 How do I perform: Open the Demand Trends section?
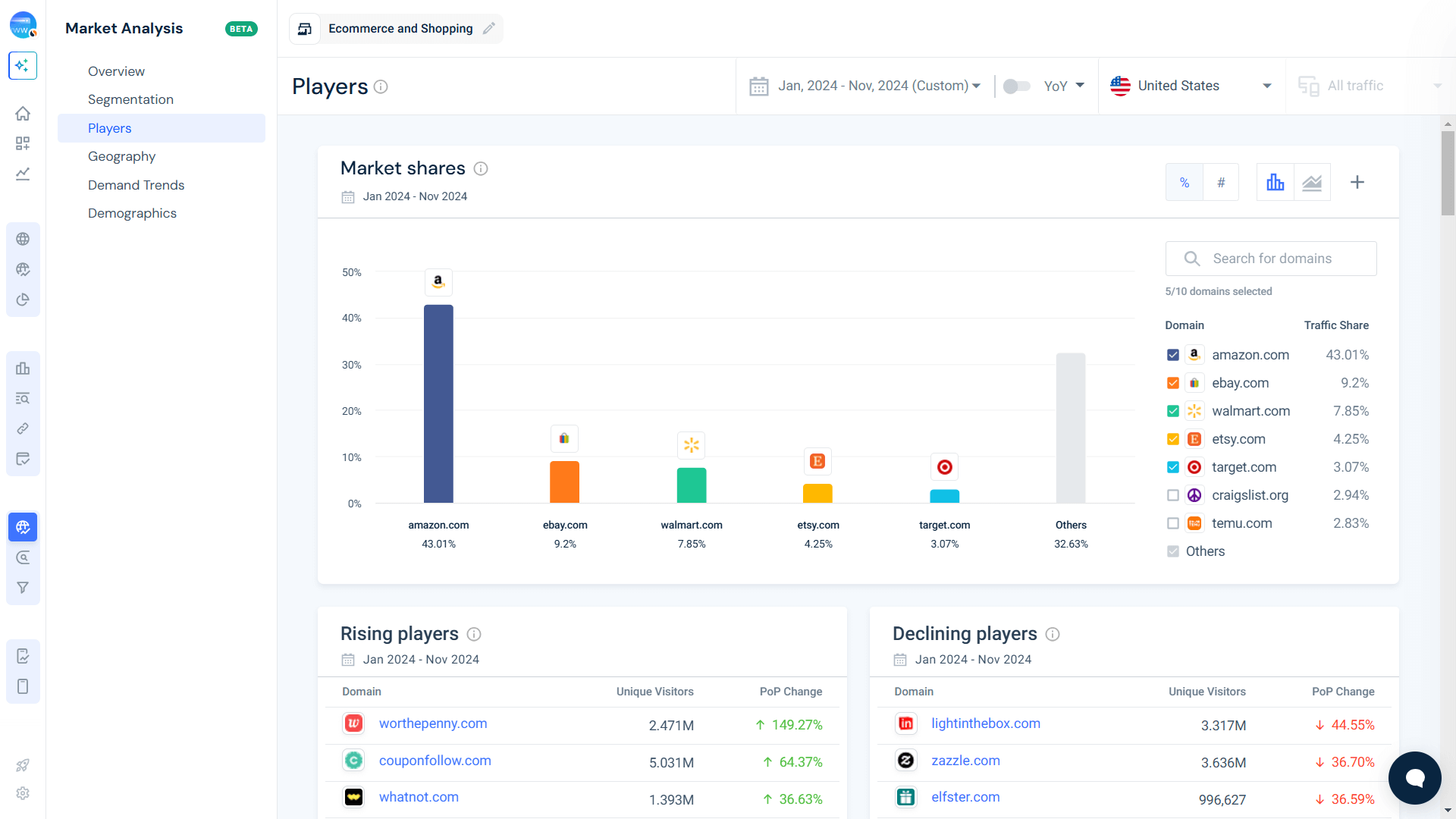tap(136, 184)
